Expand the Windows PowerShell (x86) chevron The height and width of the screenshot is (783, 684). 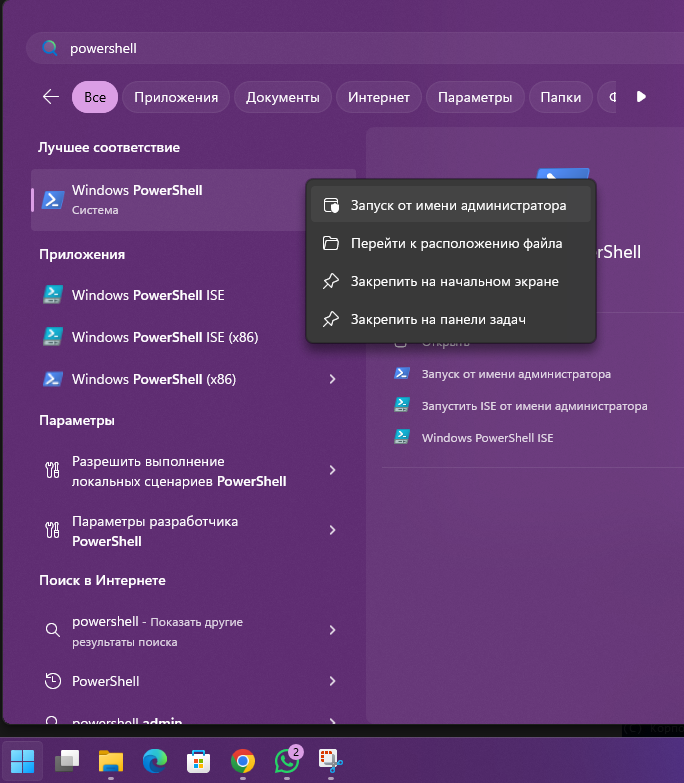(333, 379)
